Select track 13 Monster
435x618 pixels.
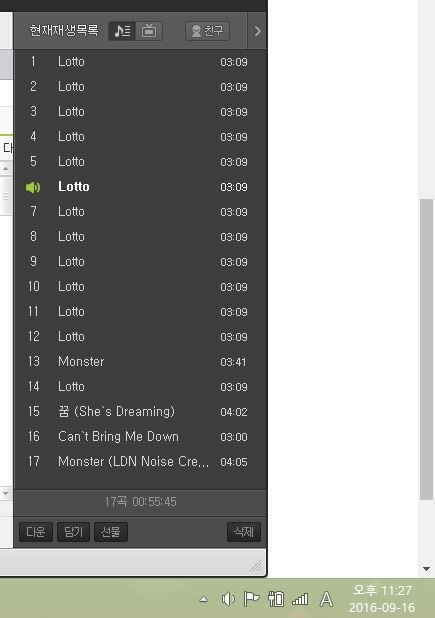coord(140,361)
